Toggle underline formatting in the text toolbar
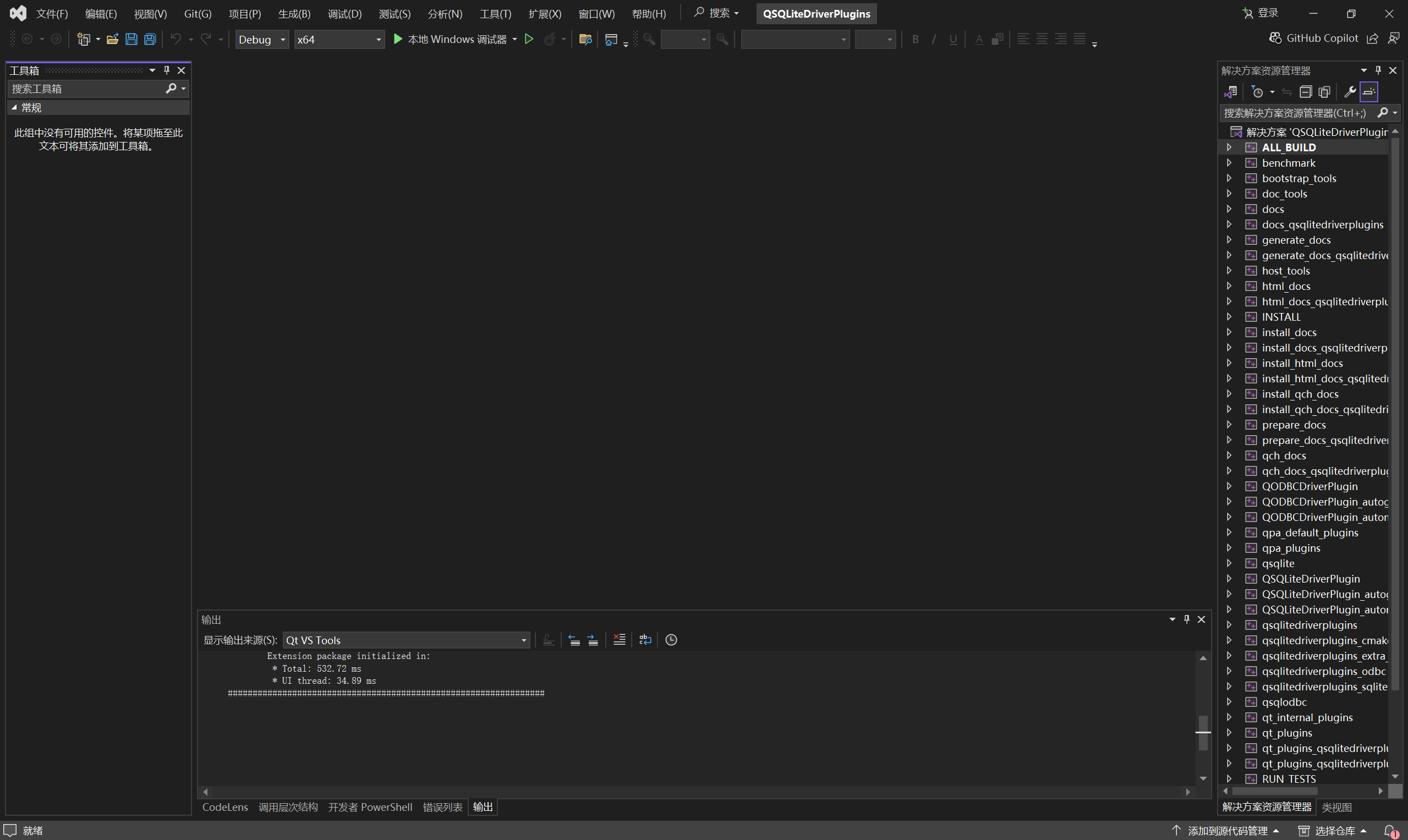Image resolution: width=1408 pixels, height=840 pixels. (x=953, y=39)
